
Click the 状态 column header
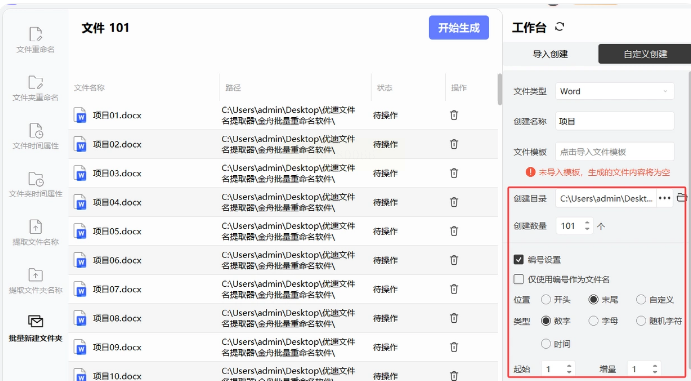[385, 88]
